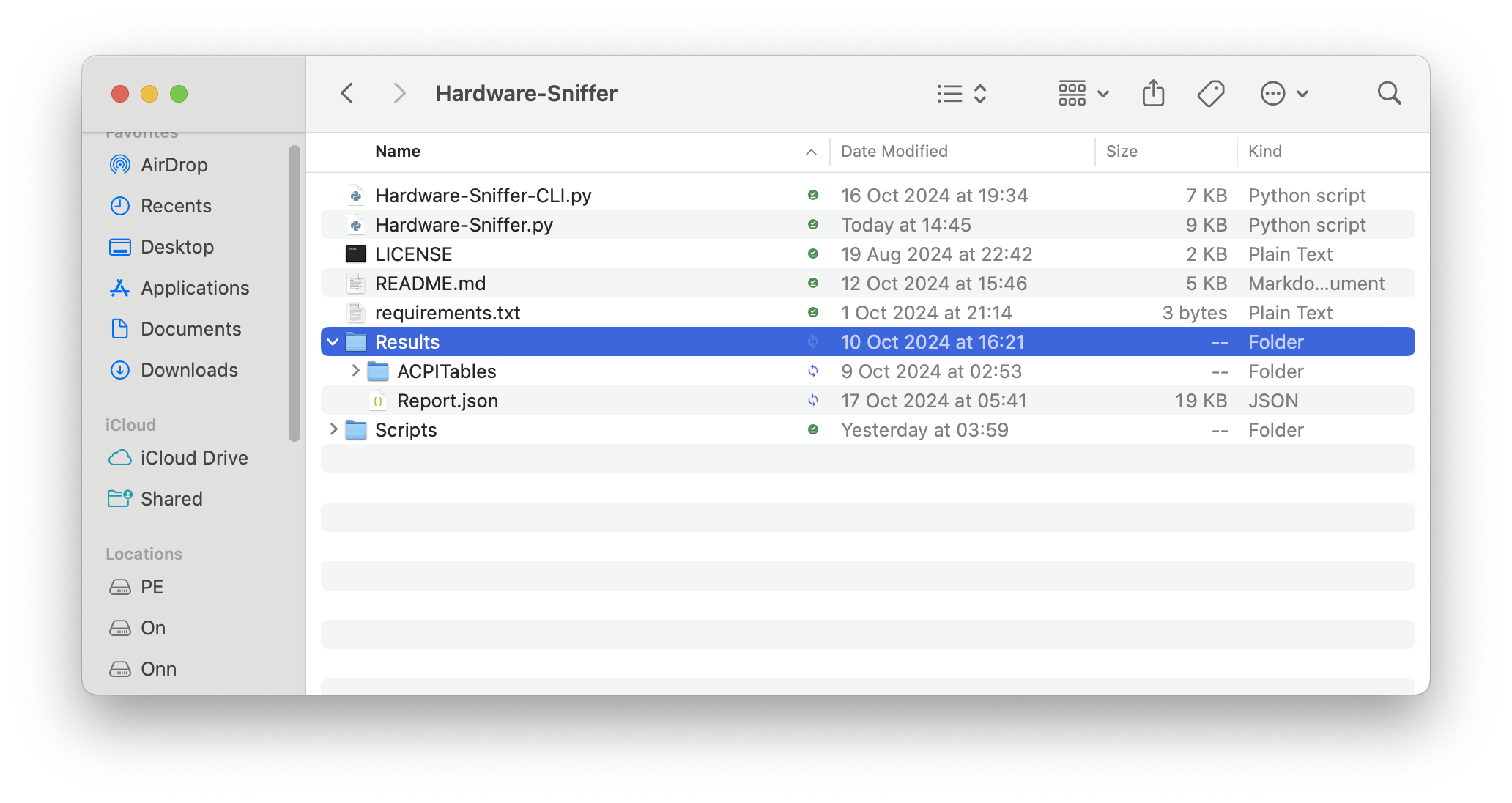Click the Share toolbar icon
This screenshot has width=1512, height=803.
click(x=1153, y=94)
